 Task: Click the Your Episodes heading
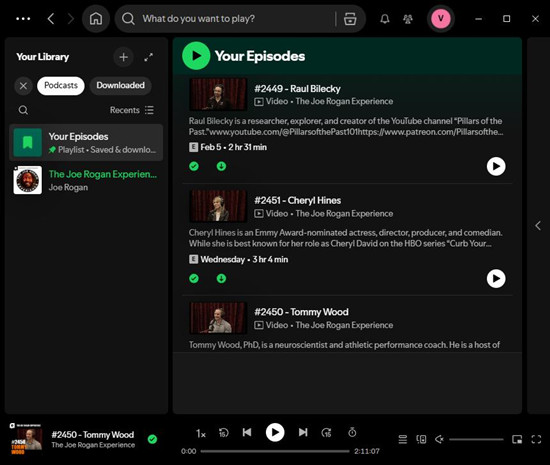pos(260,56)
